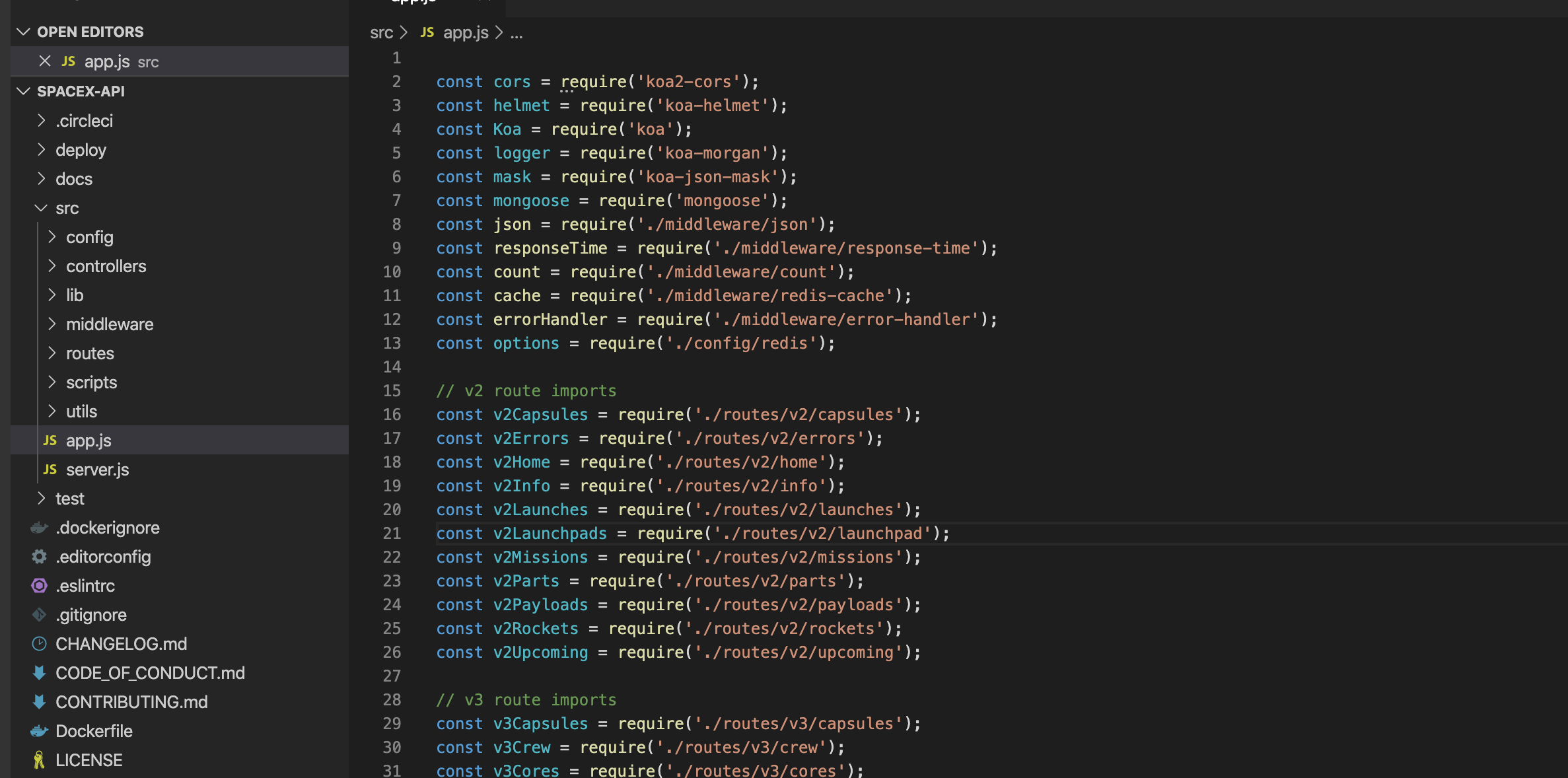Click the Docker icon beside Dockerfile
Image resolution: width=1568 pixels, height=778 pixels.
point(40,731)
